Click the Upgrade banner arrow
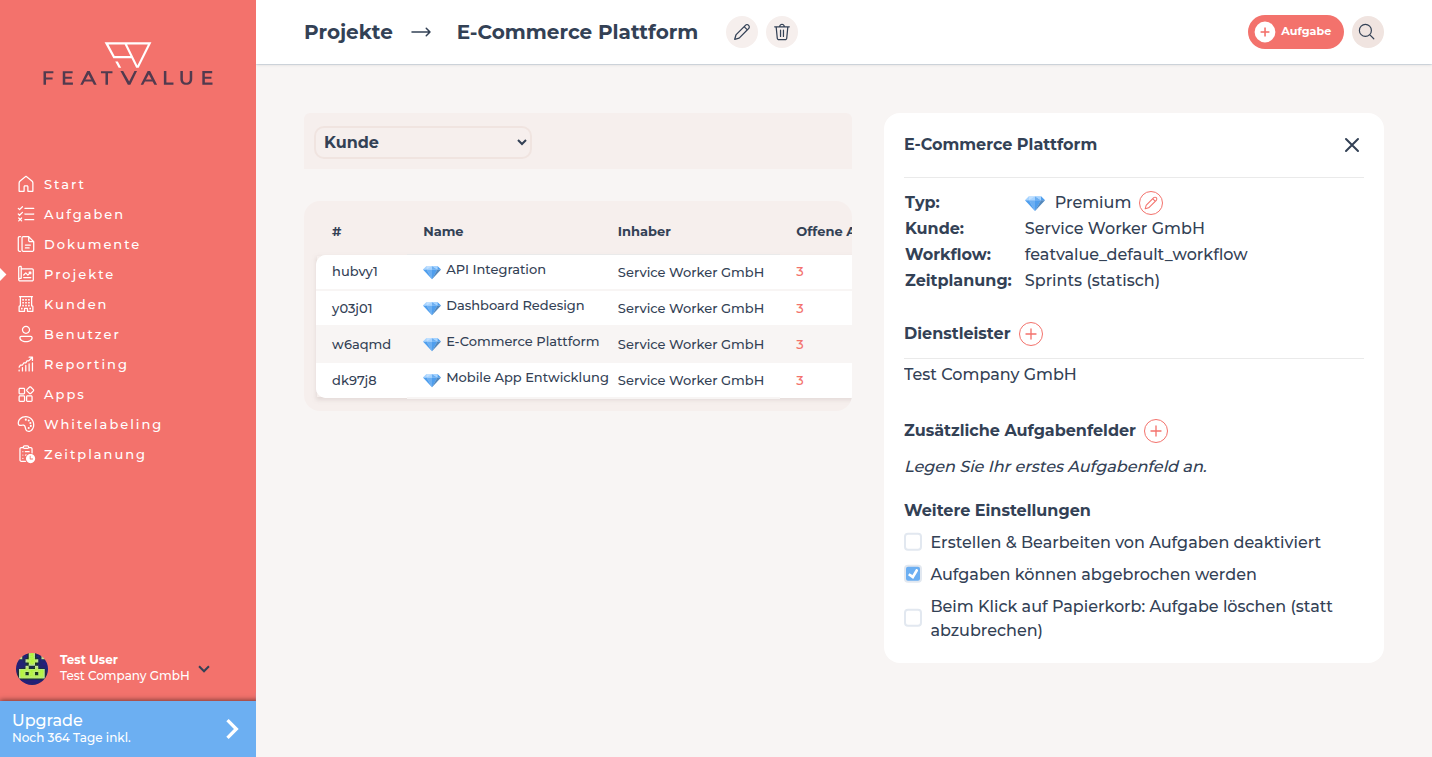 tap(232, 729)
